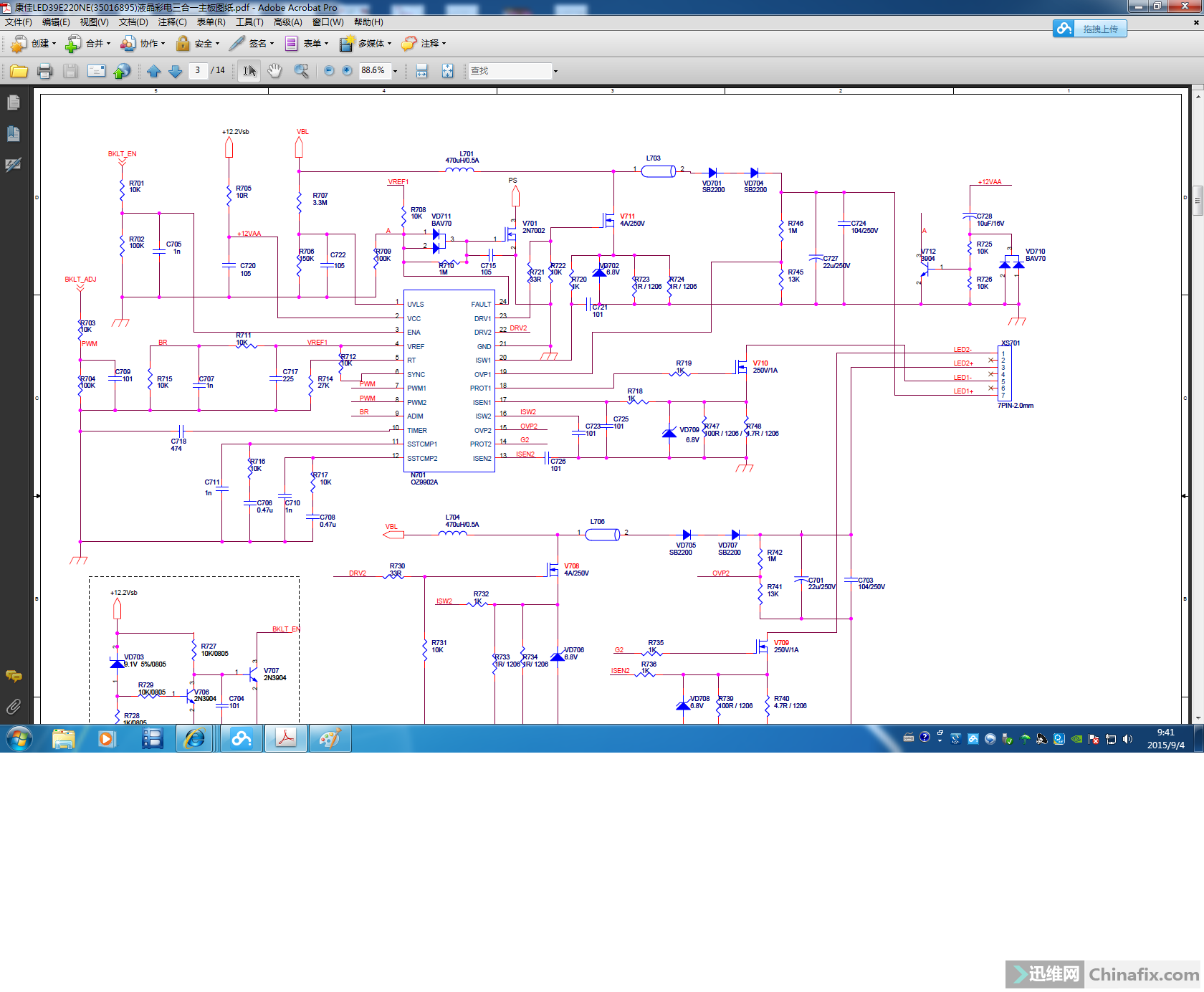Toggle the Signatures panel in sidebar
The height and width of the screenshot is (992, 1204).
point(13,165)
